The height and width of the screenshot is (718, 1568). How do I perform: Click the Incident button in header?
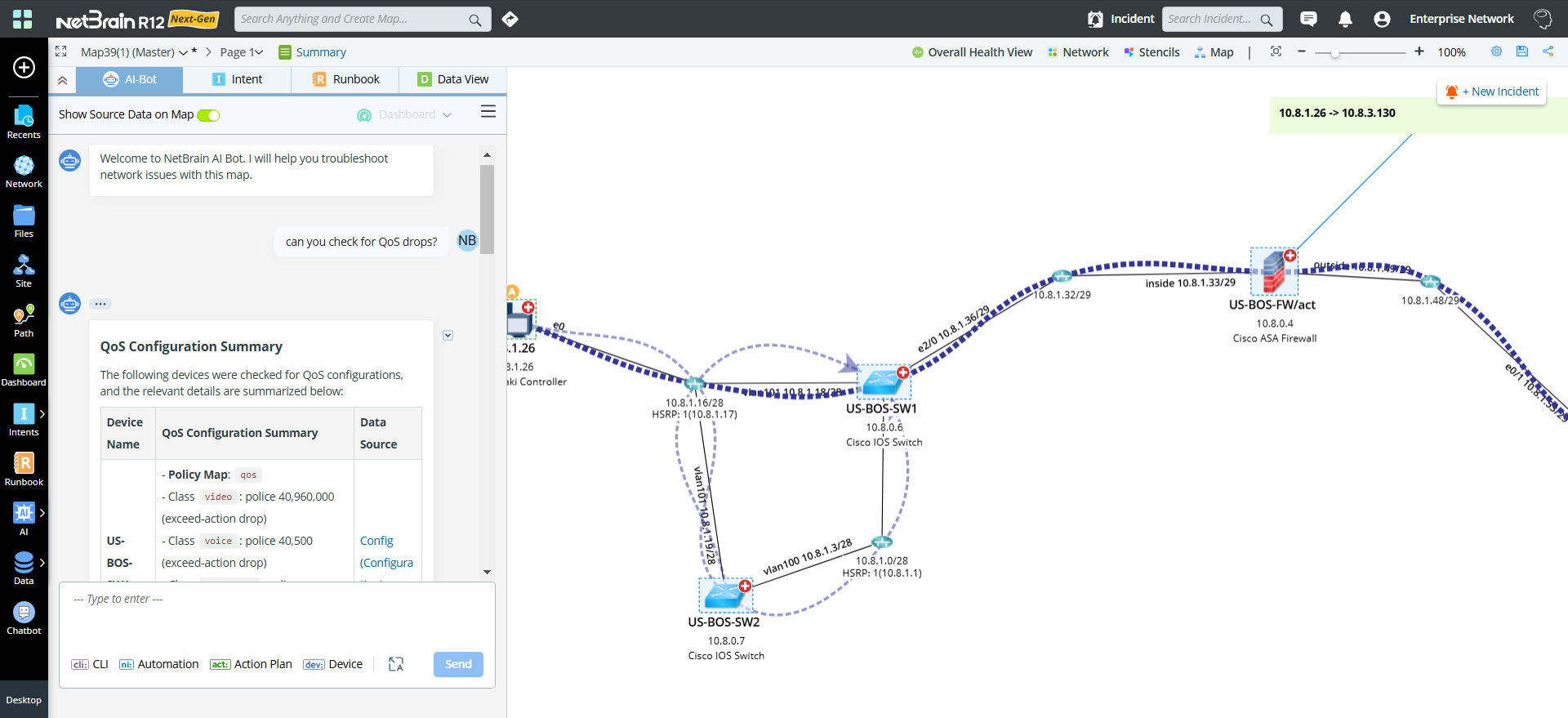pyautogui.click(x=1121, y=19)
